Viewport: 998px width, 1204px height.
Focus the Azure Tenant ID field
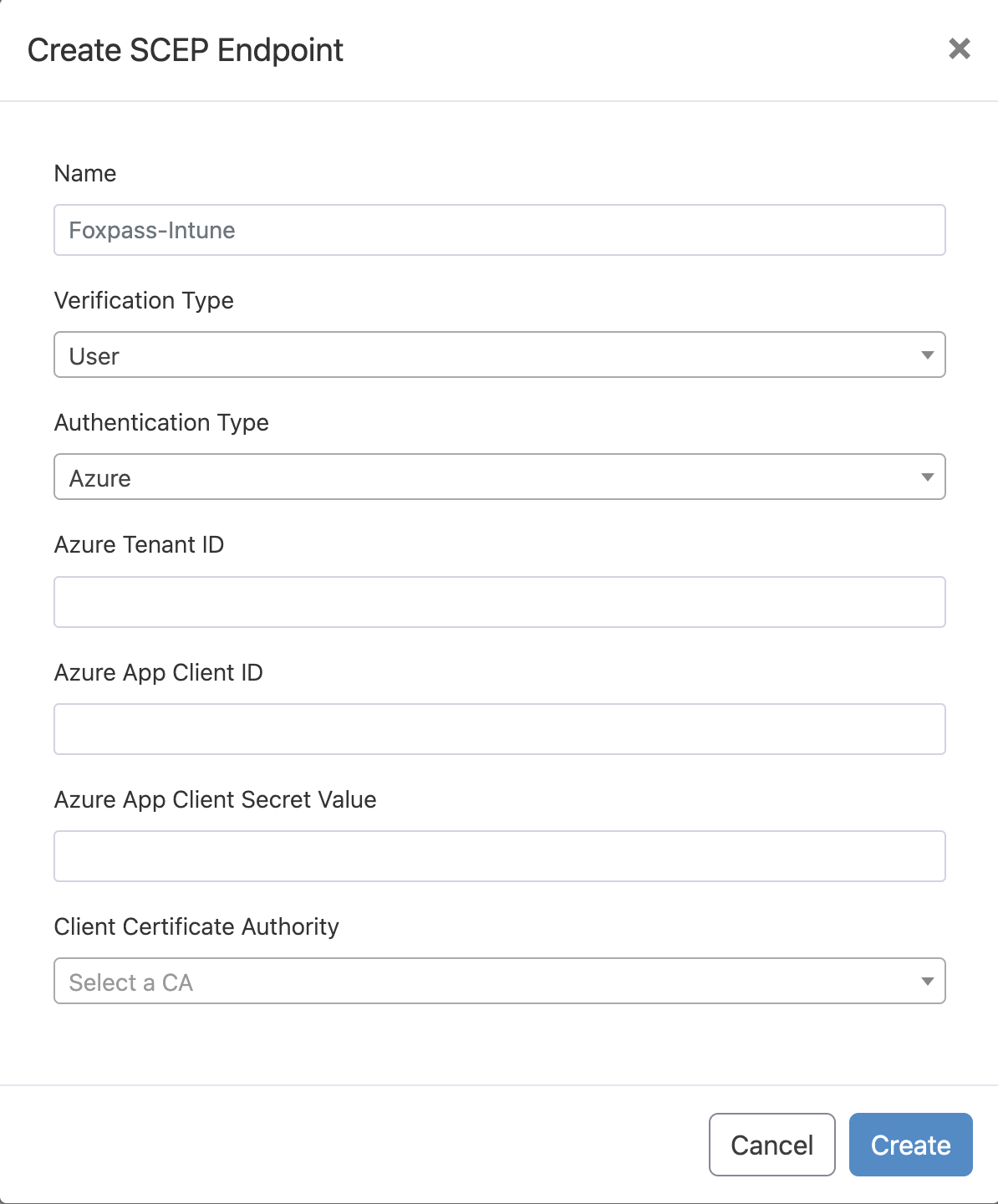click(500, 602)
